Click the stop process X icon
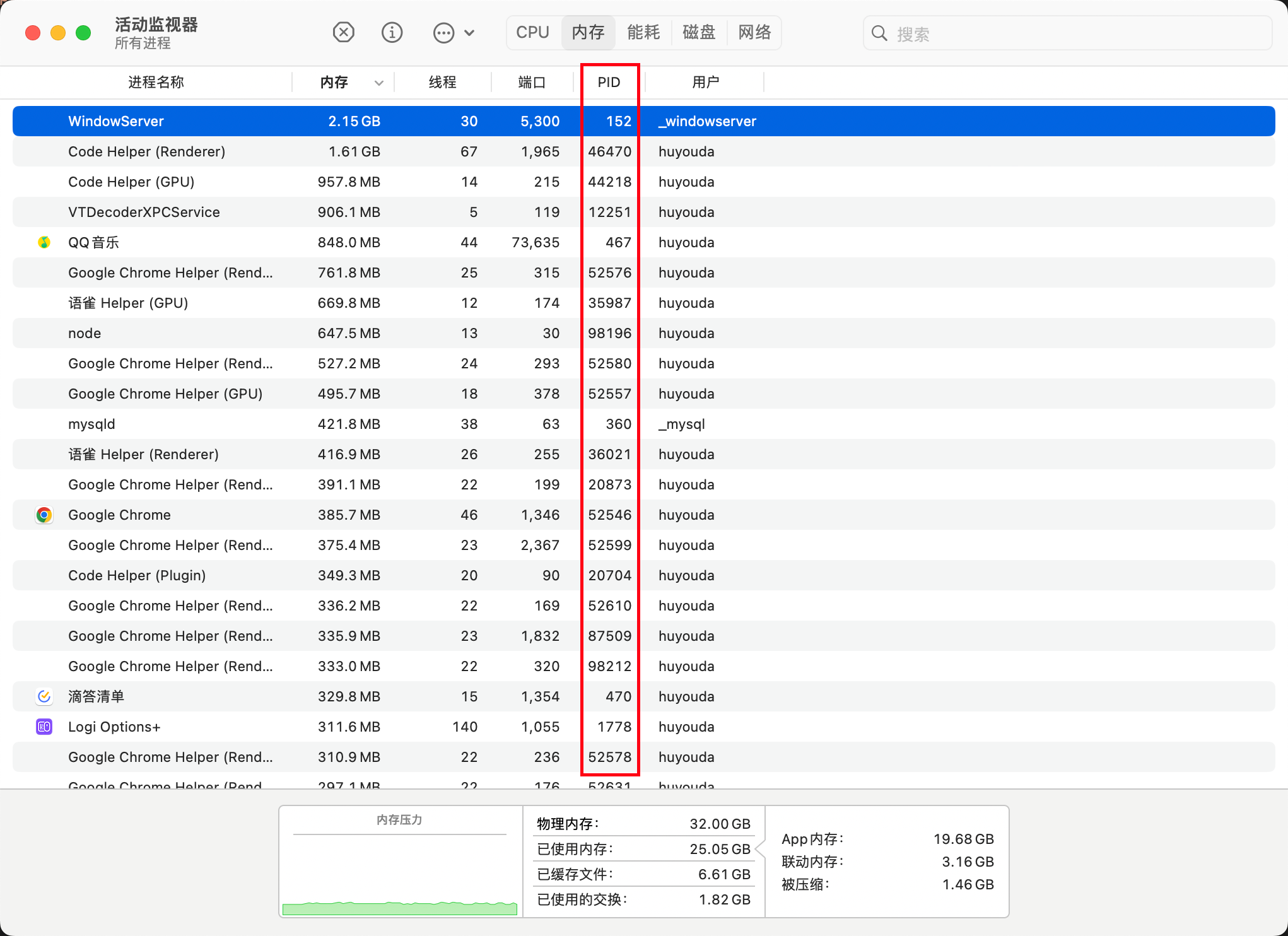The image size is (1288, 936). 344,32
